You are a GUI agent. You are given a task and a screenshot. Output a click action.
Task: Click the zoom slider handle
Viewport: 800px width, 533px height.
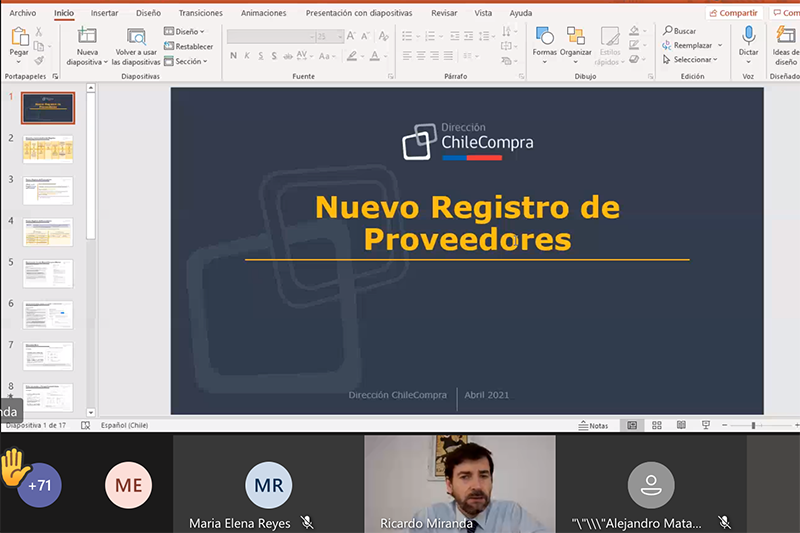[x=753, y=425]
